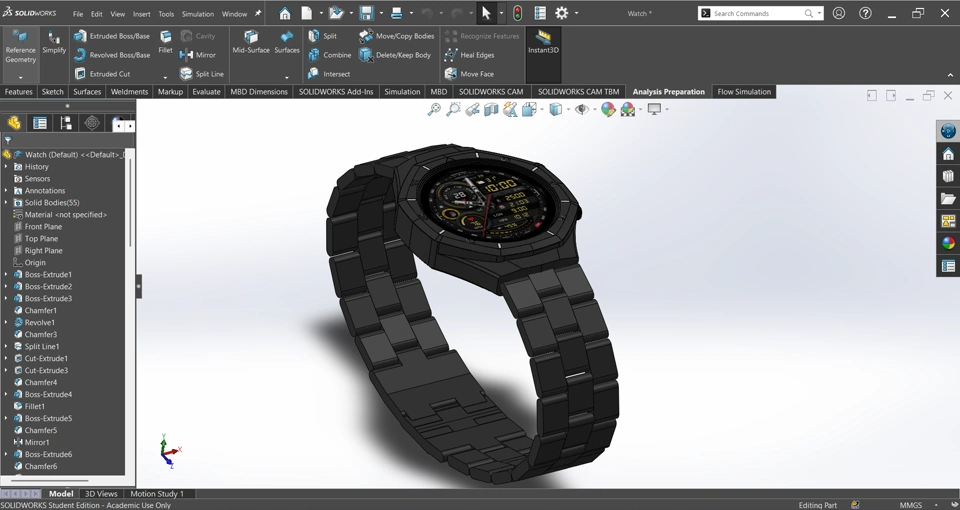Pin the menu bar with pushpin
This screenshot has width=960, height=510.
[x=258, y=13]
